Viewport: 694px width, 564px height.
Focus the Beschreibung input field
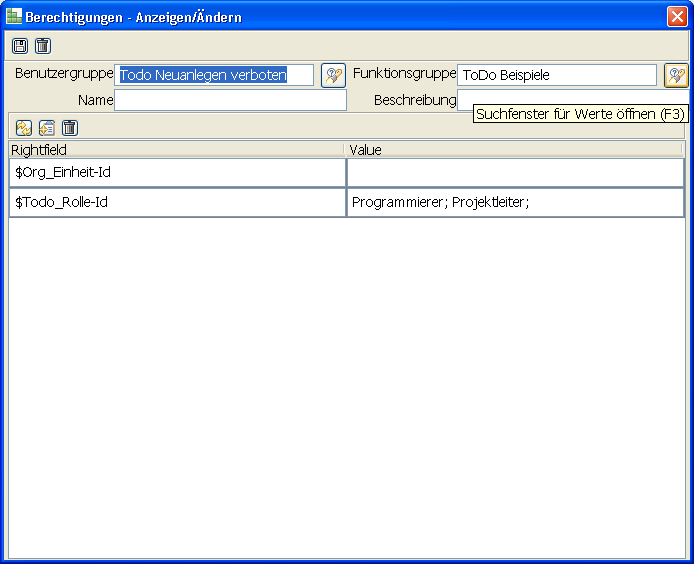click(x=465, y=100)
